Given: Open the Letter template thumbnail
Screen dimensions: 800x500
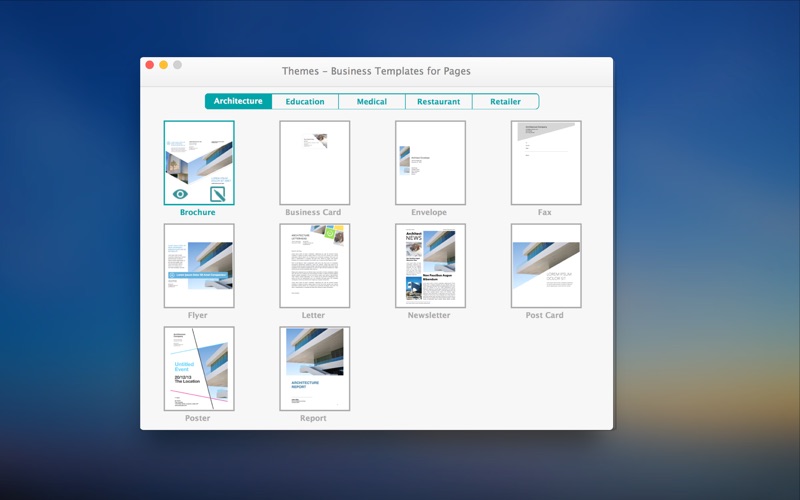Looking at the screenshot, I should [x=315, y=266].
